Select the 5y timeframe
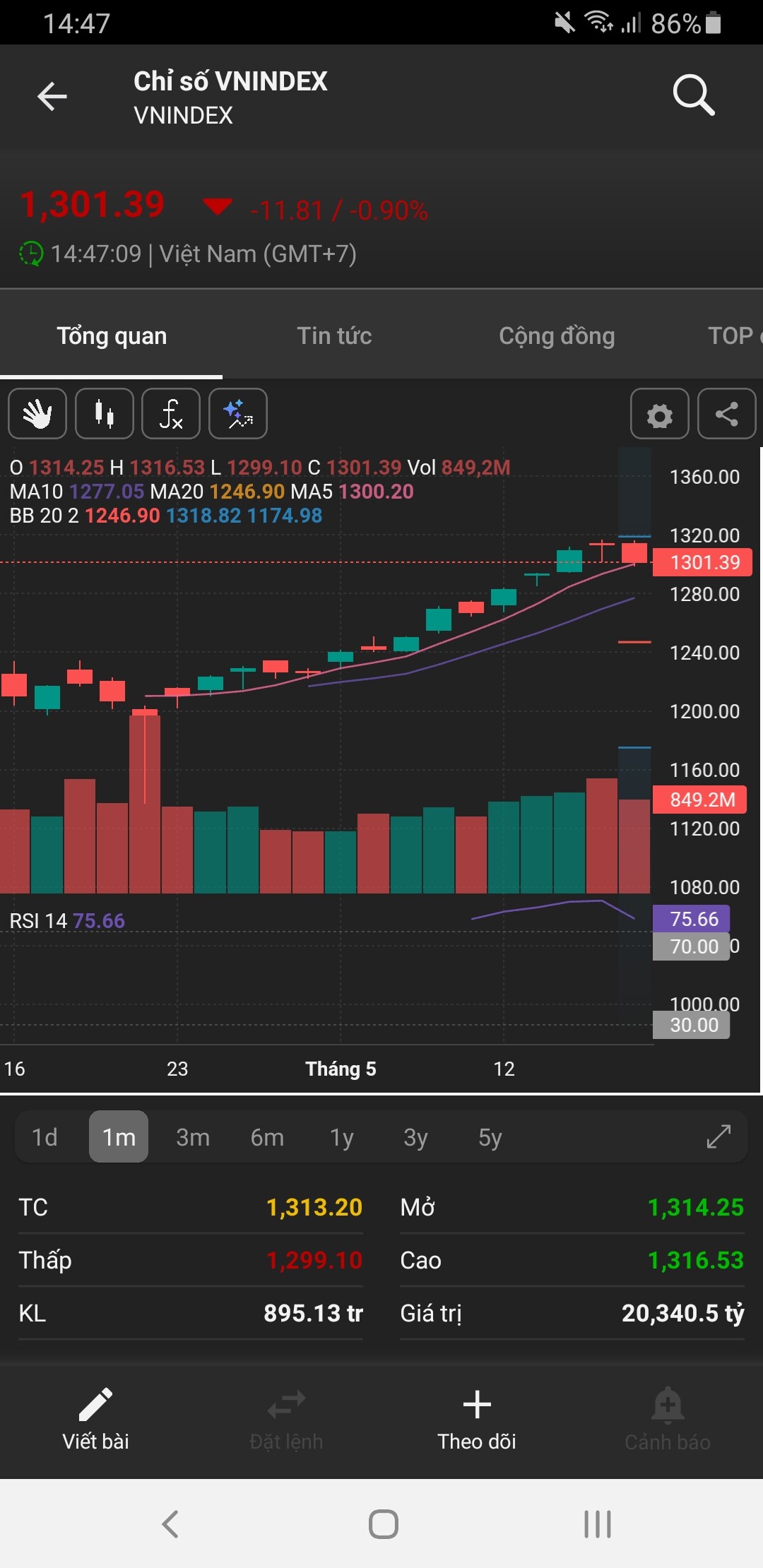Image resolution: width=763 pixels, height=1568 pixels. click(490, 1137)
